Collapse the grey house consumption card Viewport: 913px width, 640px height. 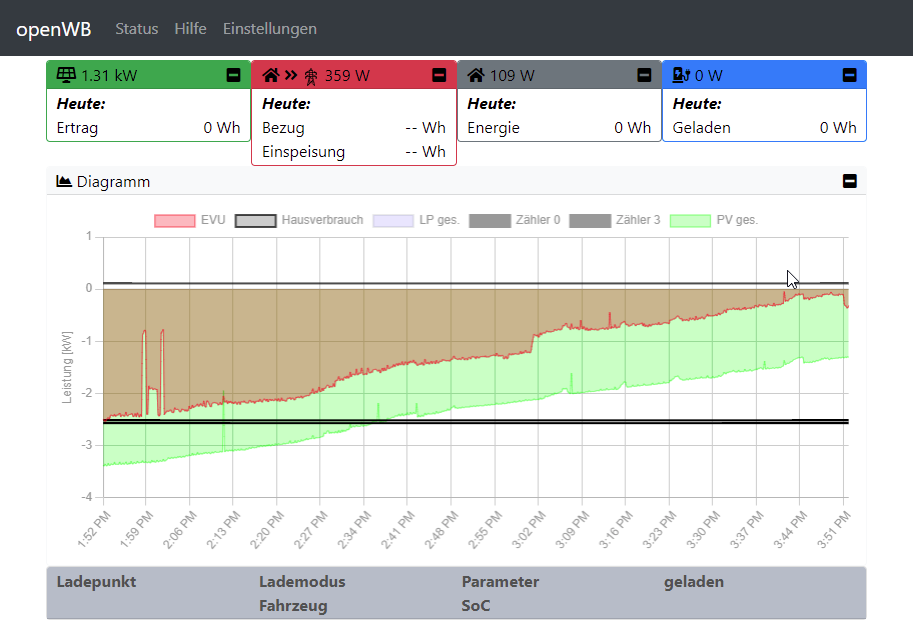[x=644, y=75]
